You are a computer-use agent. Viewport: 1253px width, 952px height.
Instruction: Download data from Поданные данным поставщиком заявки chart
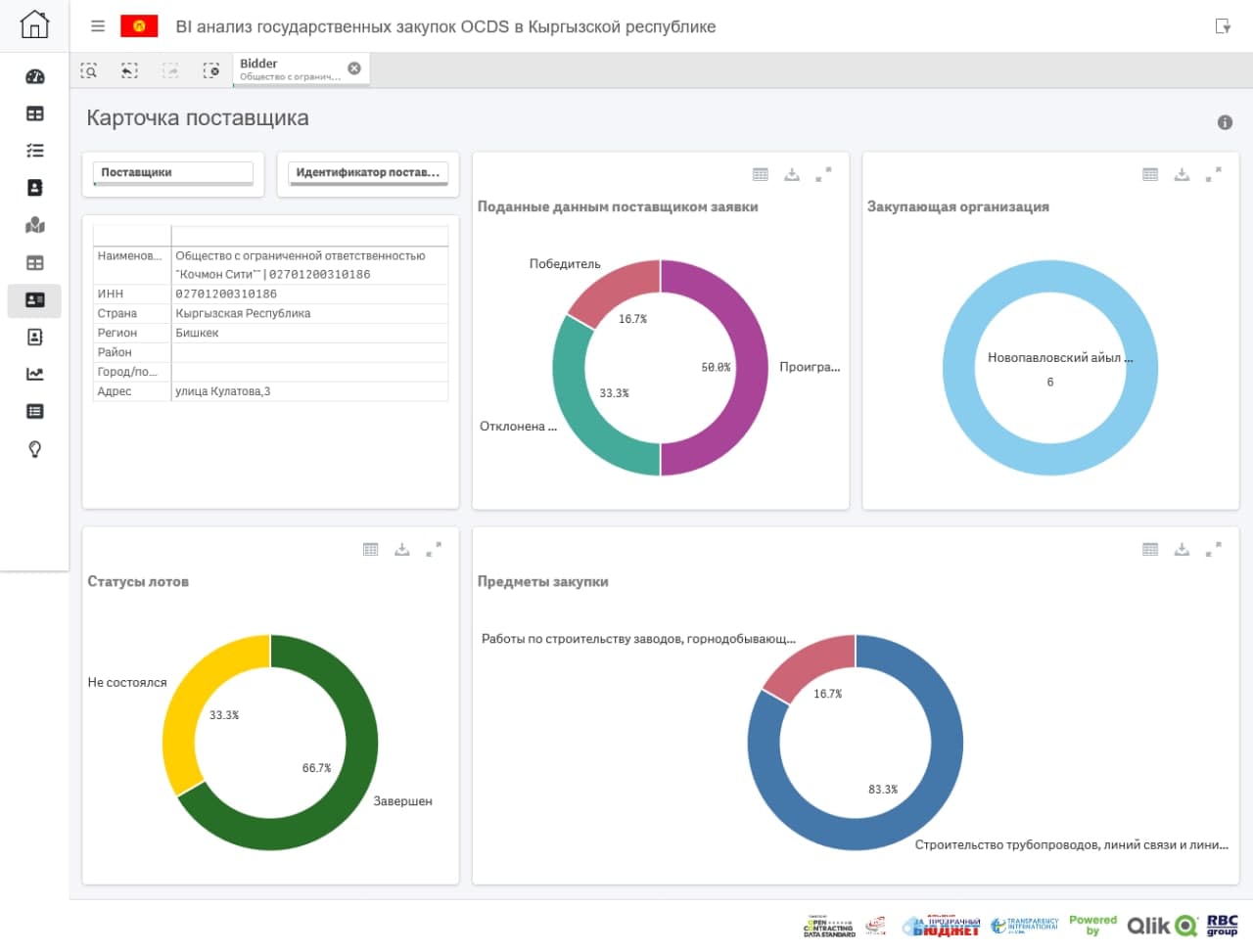click(x=792, y=174)
